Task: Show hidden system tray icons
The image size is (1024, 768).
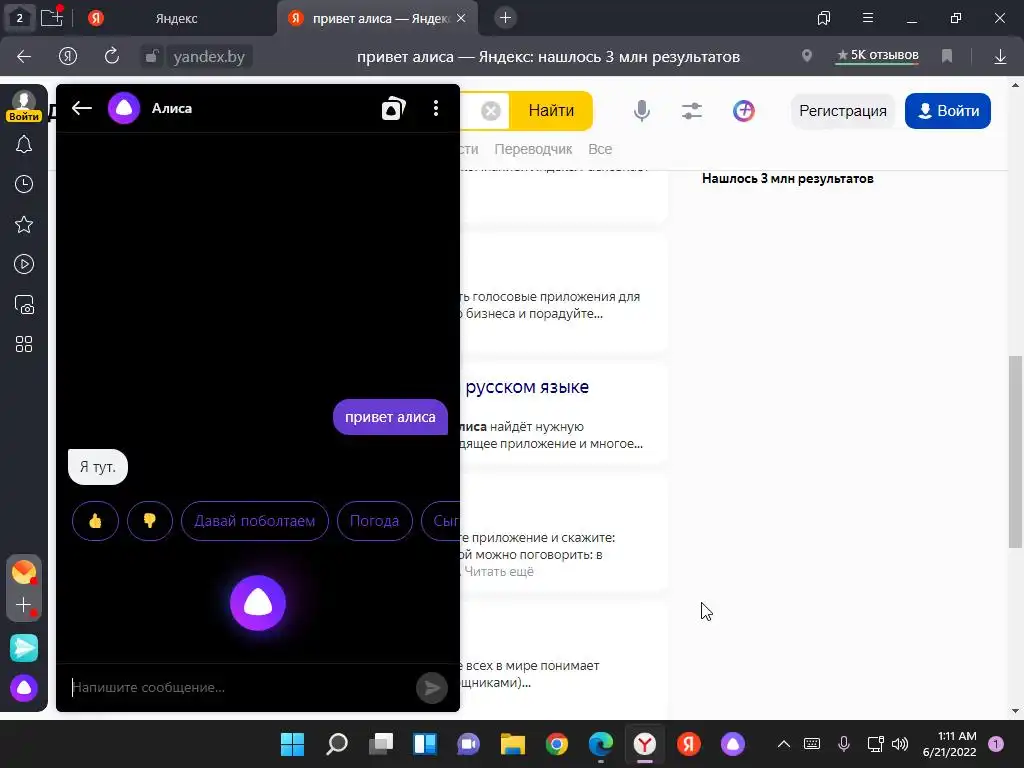Action: (x=784, y=744)
